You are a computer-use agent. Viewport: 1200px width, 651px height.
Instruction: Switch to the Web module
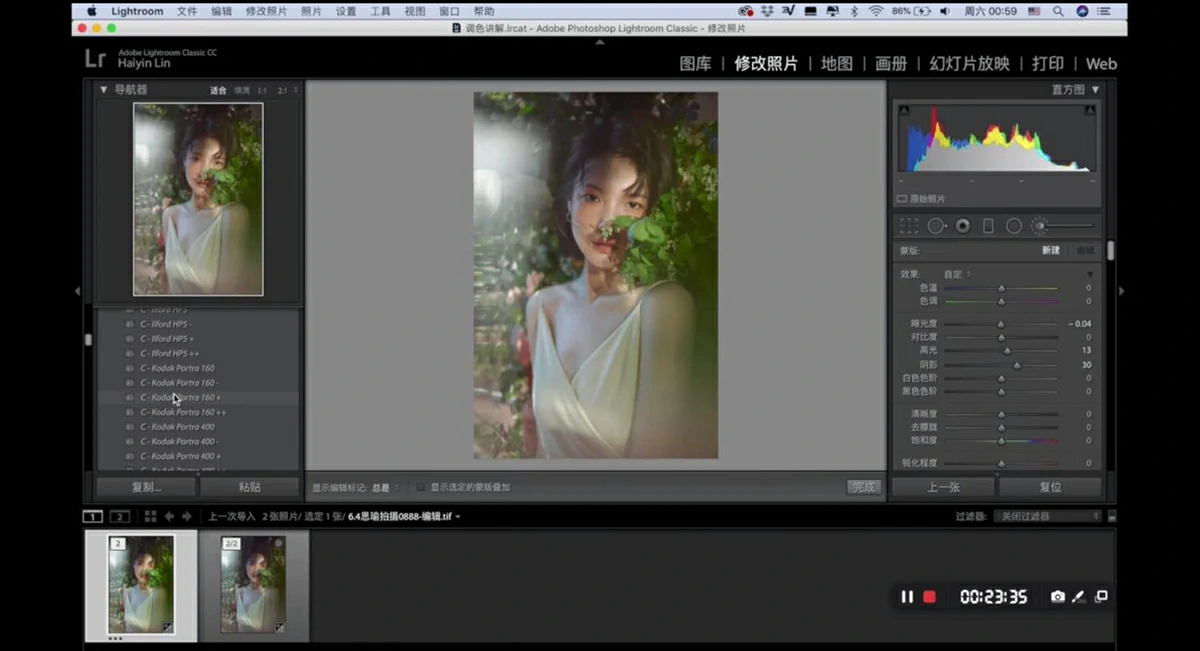(x=1101, y=63)
